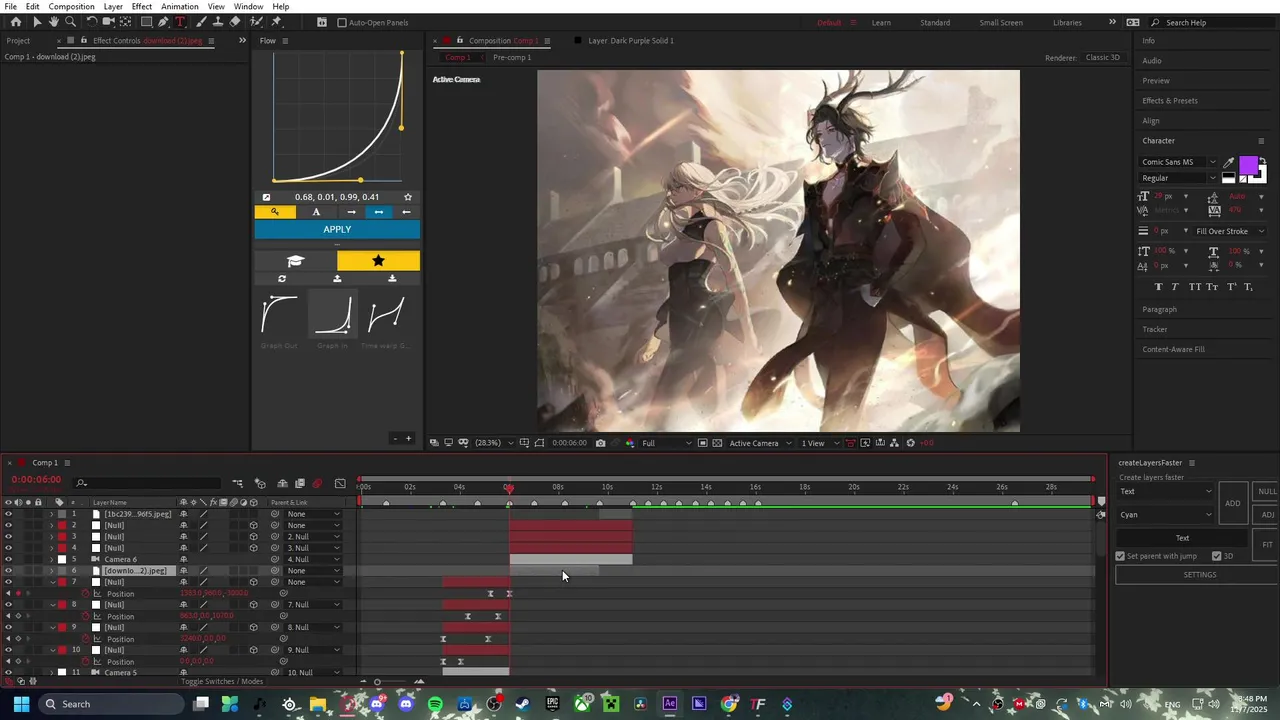Click the Frame Blending enable icon in timeline
Image resolution: width=1280 pixels, height=720 pixels.
tap(299, 484)
